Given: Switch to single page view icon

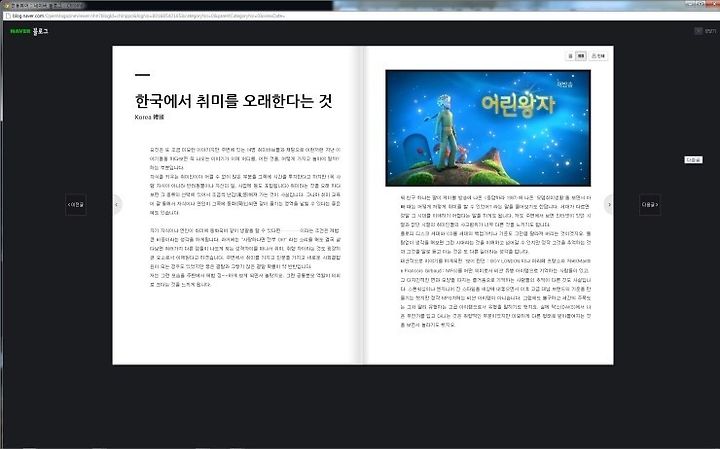Looking at the screenshot, I should (570, 56).
